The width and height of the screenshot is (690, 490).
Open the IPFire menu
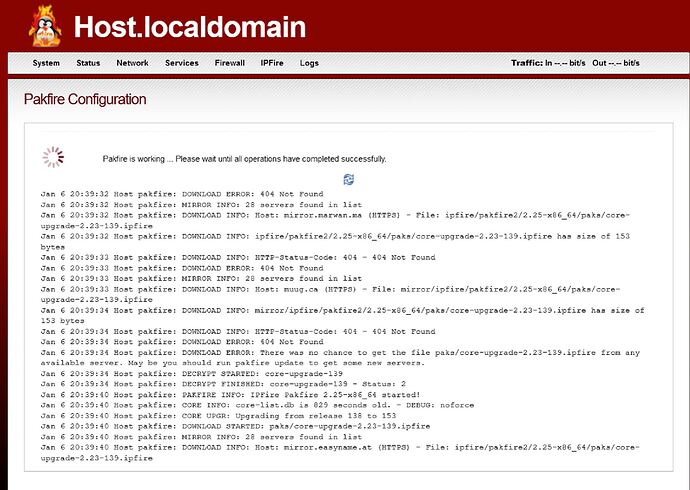click(272, 63)
